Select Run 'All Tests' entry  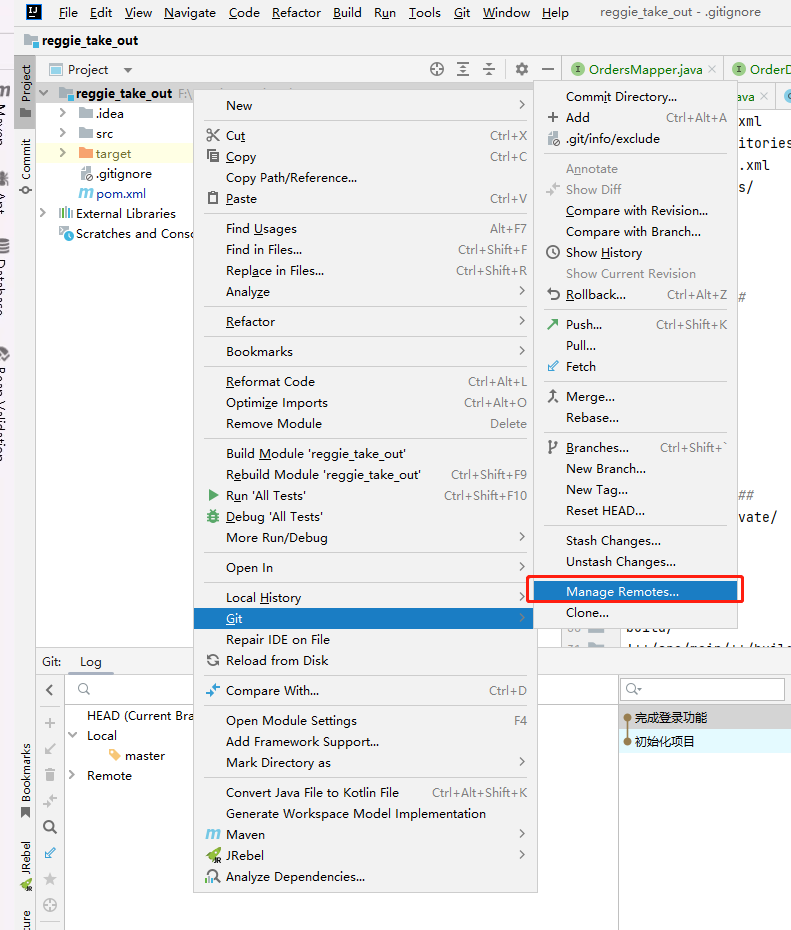coord(365,496)
